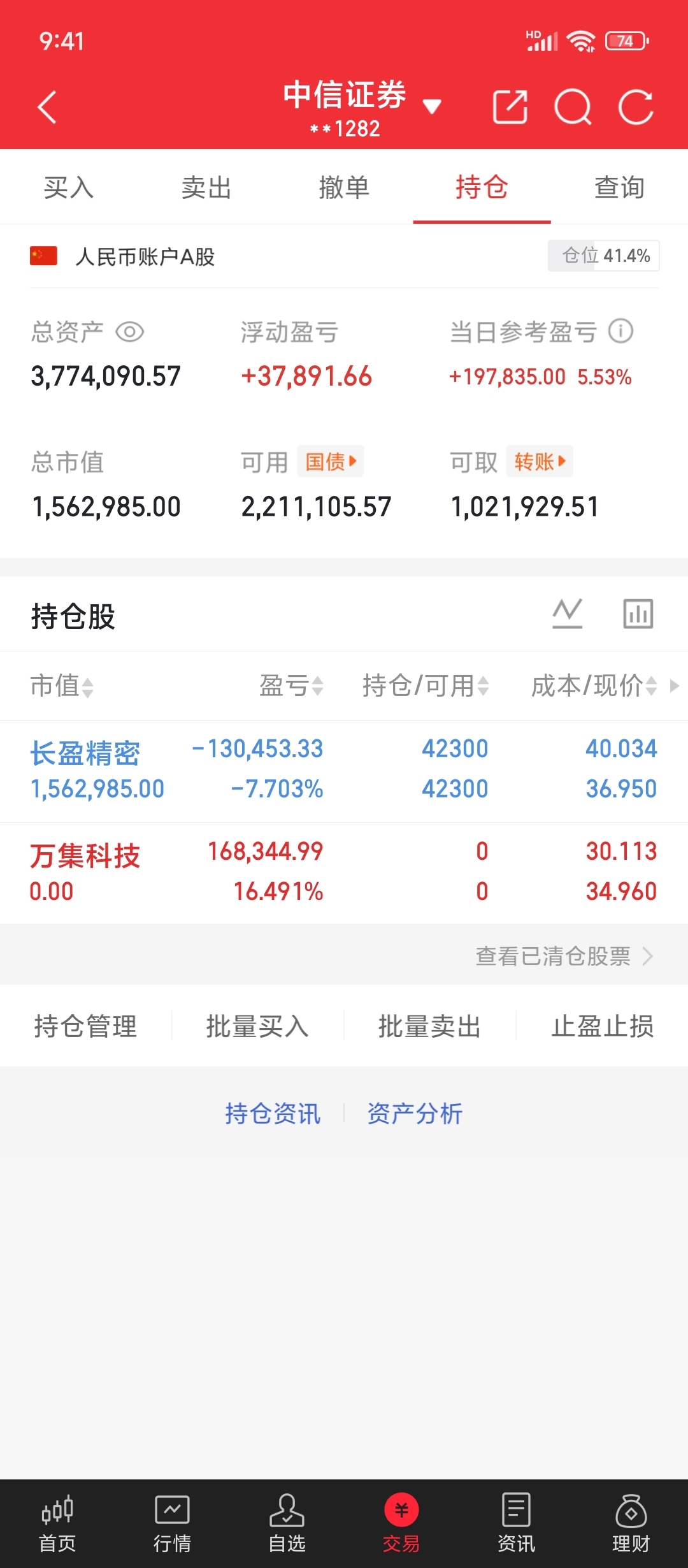The width and height of the screenshot is (688, 1568).
Task: Open 资讯 in the bottom bar
Action: (x=516, y=1523)
